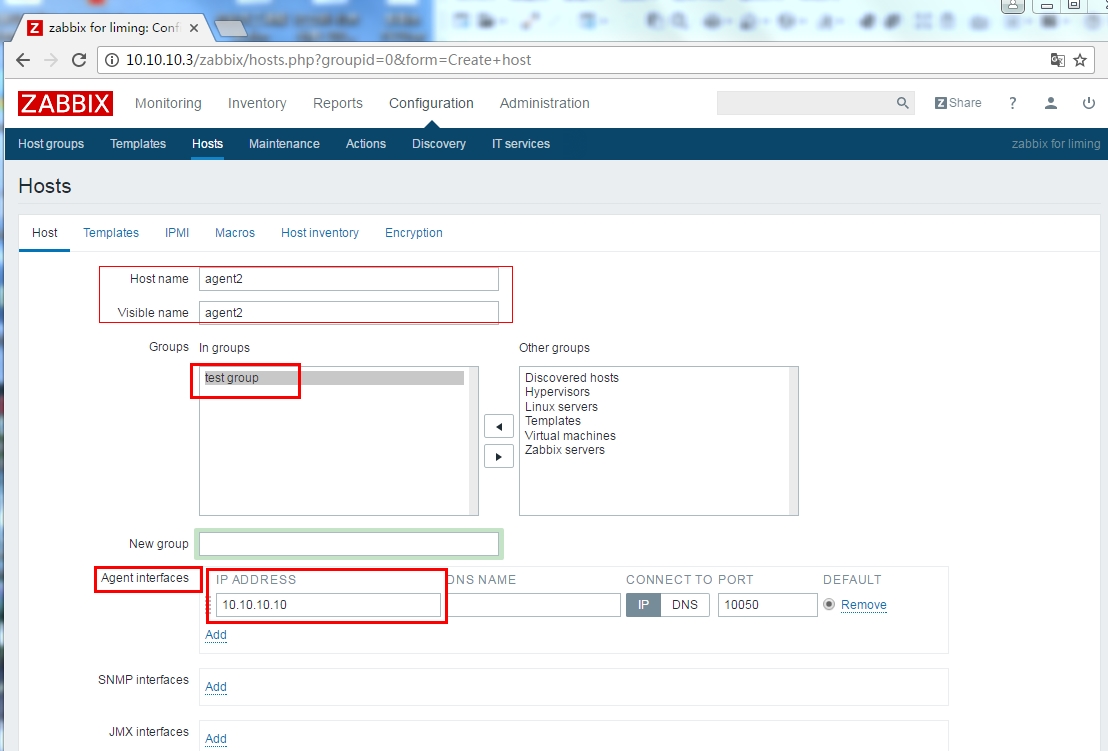Click the Visible name field

[x=348, y=313]
